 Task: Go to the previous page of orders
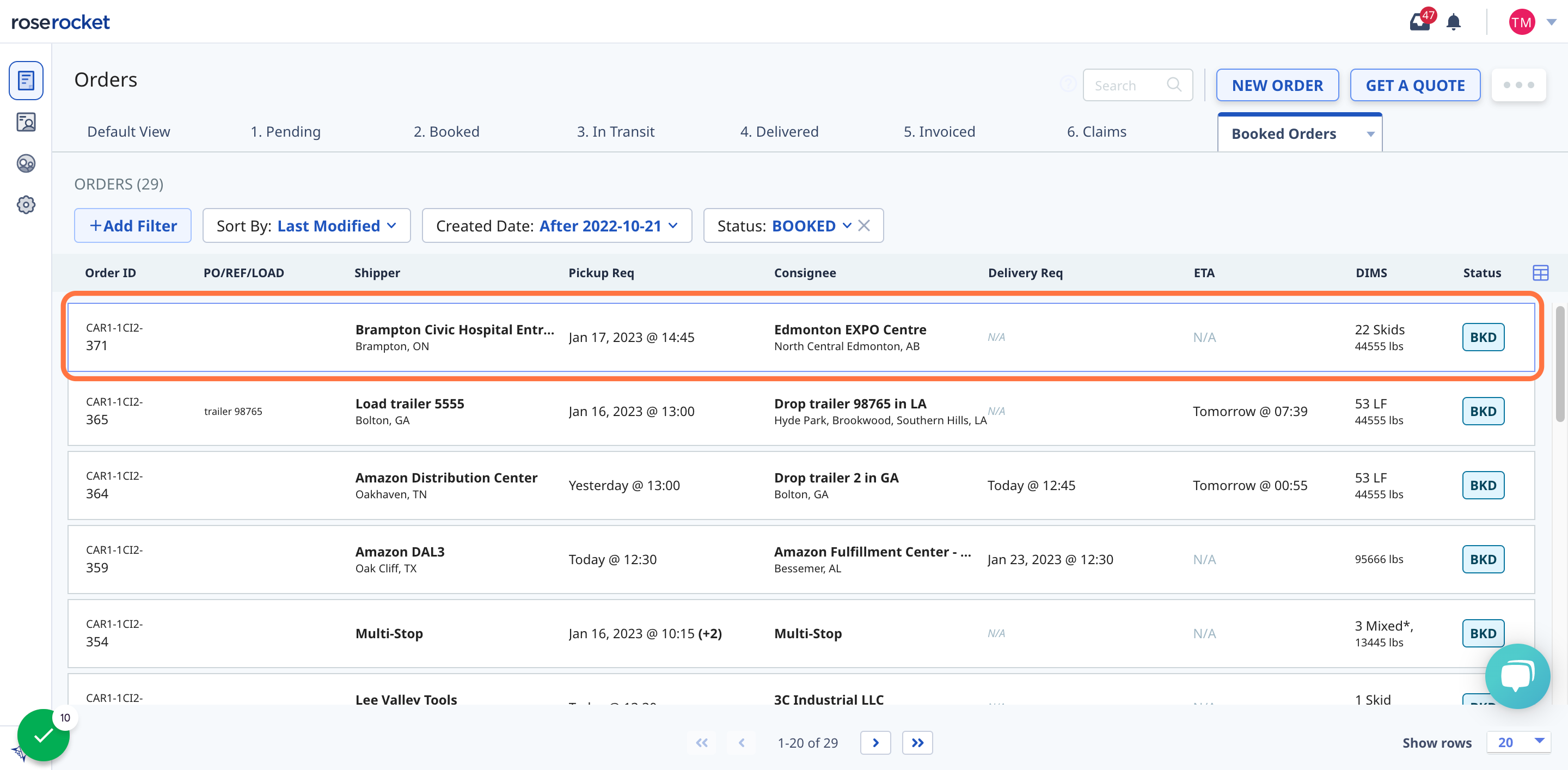(x=742, y=743)
